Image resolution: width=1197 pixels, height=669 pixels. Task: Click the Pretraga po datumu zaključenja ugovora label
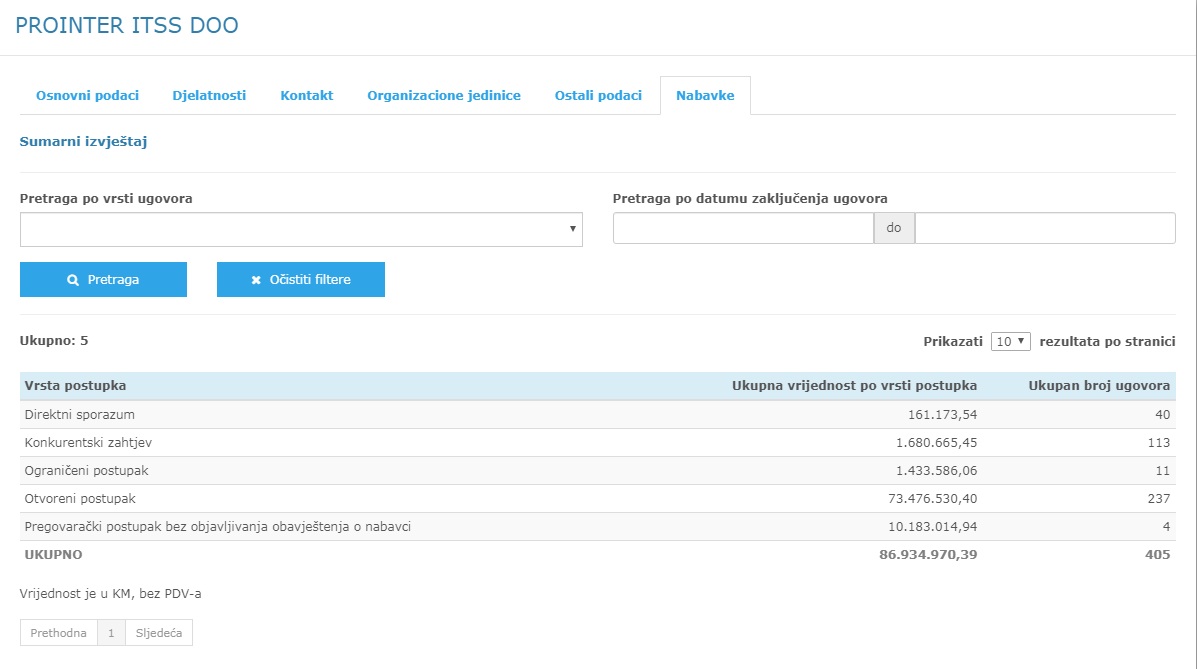tap(750, 199)
